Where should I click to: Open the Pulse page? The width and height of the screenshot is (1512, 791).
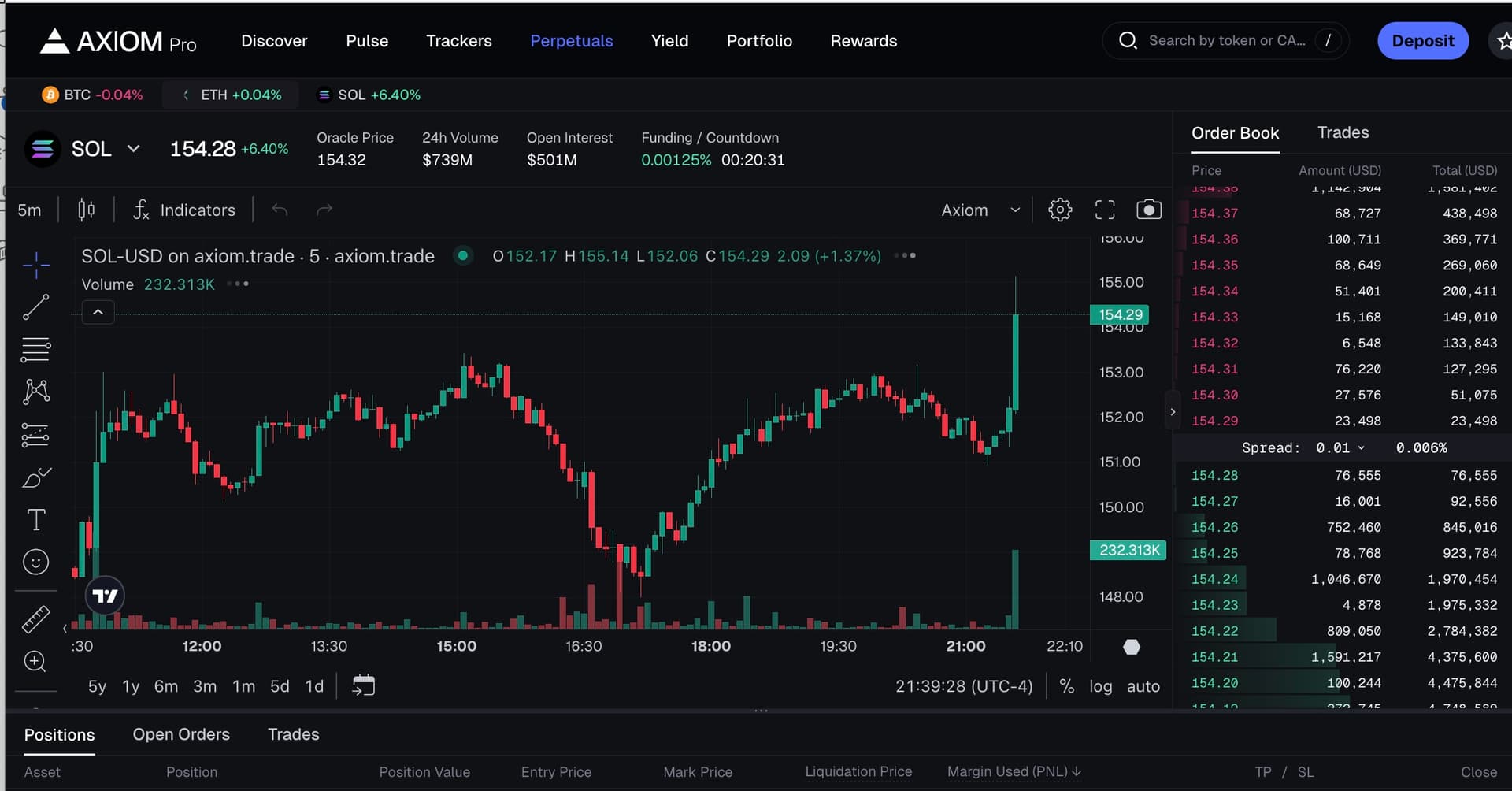(x=367, y=41)
